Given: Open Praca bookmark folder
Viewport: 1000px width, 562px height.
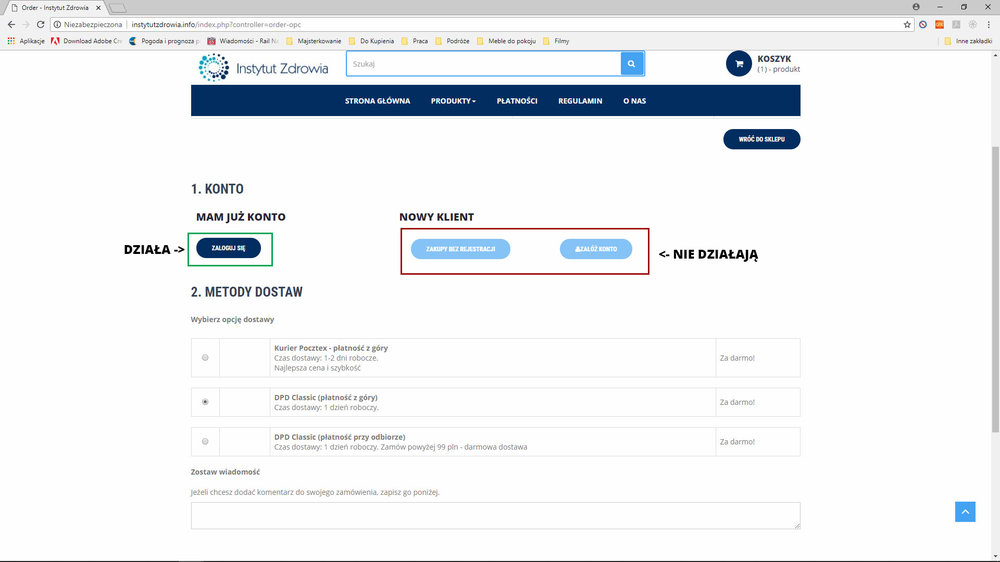Looking at the screenshot, I should pyautogui.click(x=415, y=41).
